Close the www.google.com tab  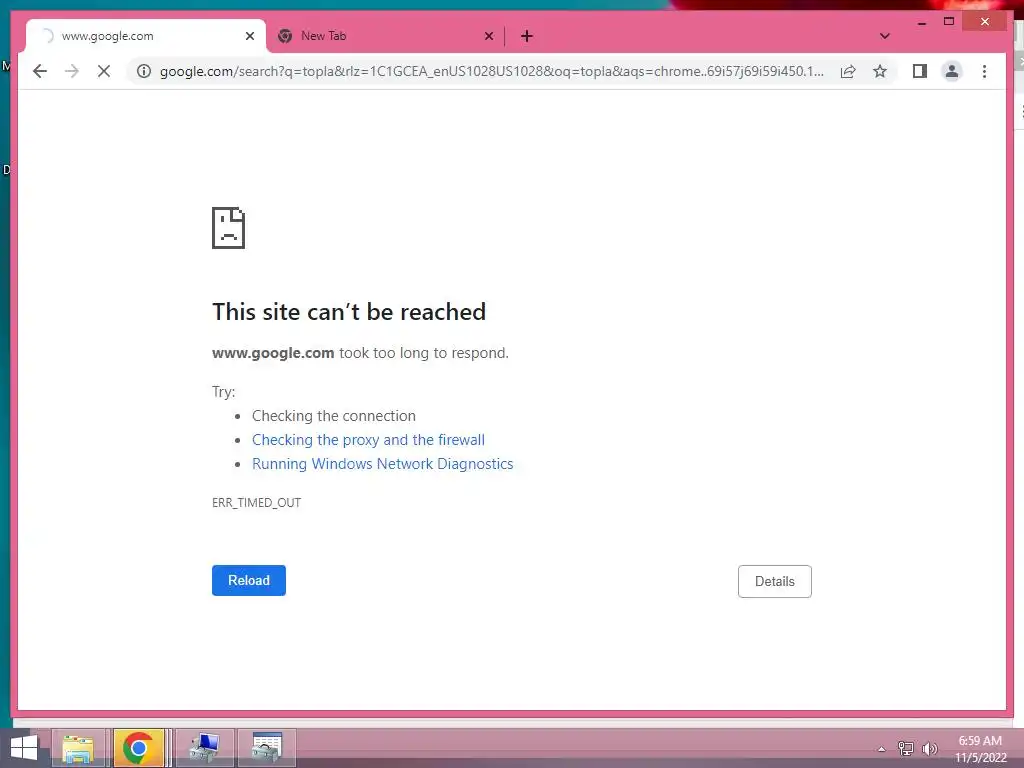pyautogui.click(x=249, y=37)
